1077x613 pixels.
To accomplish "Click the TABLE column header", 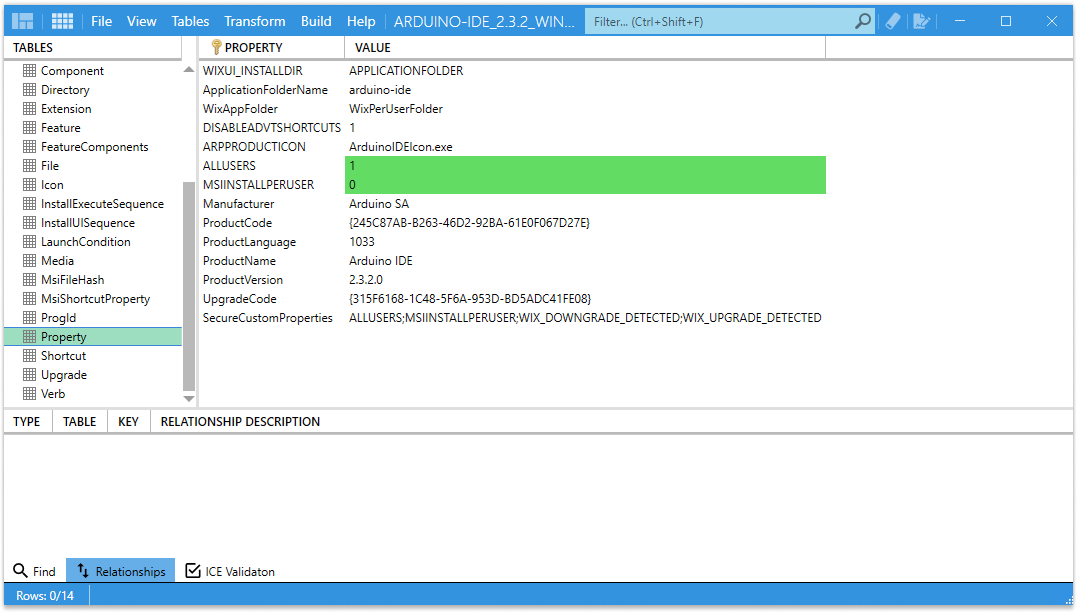I will click(x=80, y=421).
